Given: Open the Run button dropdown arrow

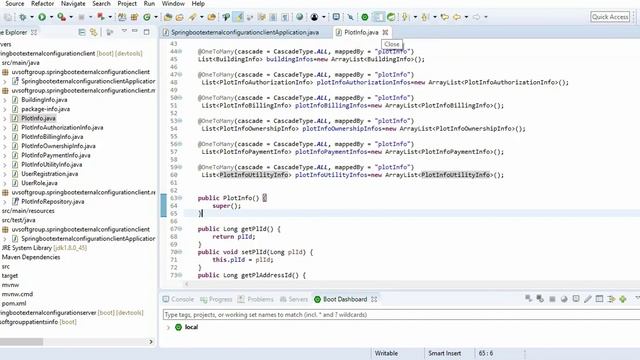Looking at the screenshot, I should tap(51, 17).
